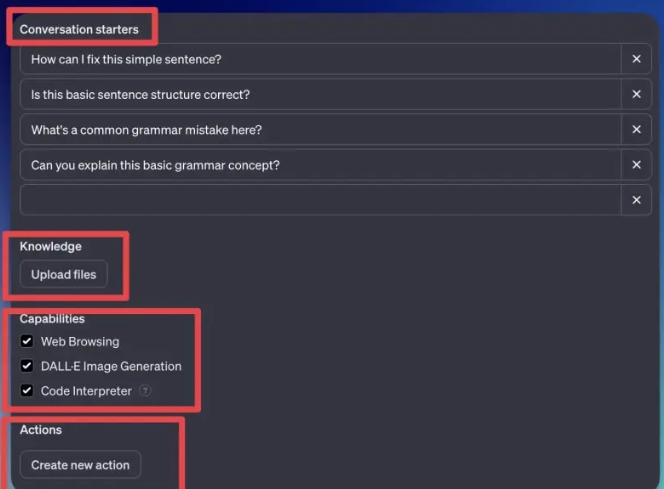Click the Conversation starters heading
This screenshot has height=489, width=664.
coord(79,29)
